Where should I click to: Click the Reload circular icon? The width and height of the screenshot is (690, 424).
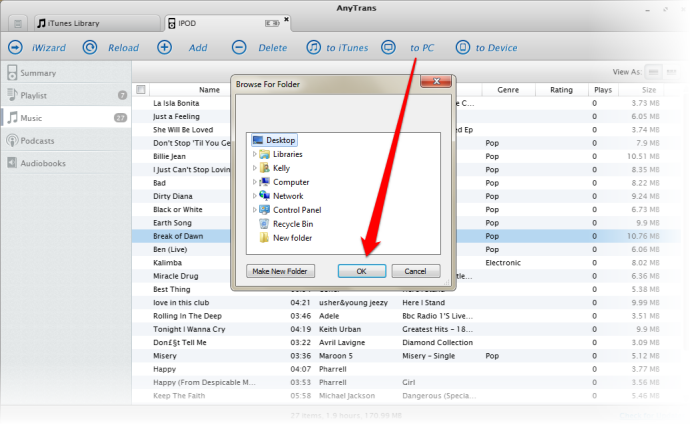click(x=90, y=47)
